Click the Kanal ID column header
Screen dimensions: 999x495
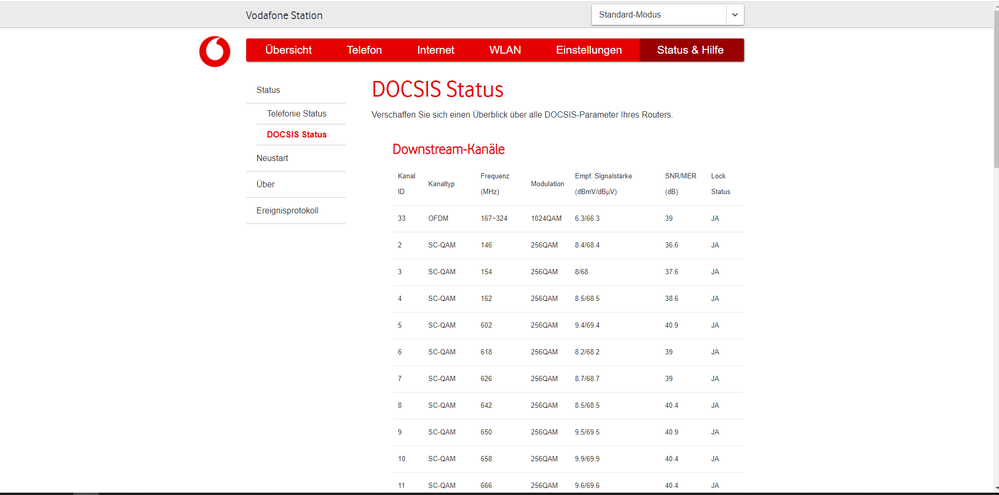(406, 183)
